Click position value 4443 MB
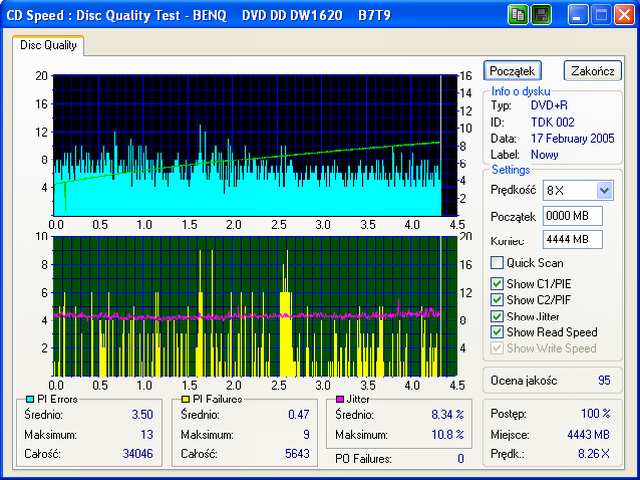Screen dimensions: 640x480 [x=589, y=435]
